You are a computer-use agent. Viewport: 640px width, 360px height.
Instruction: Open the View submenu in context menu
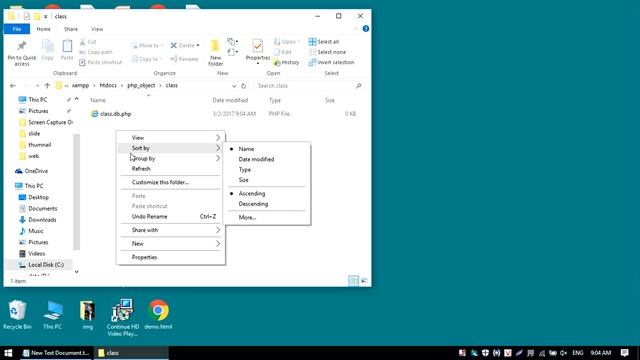pos(171,138)
